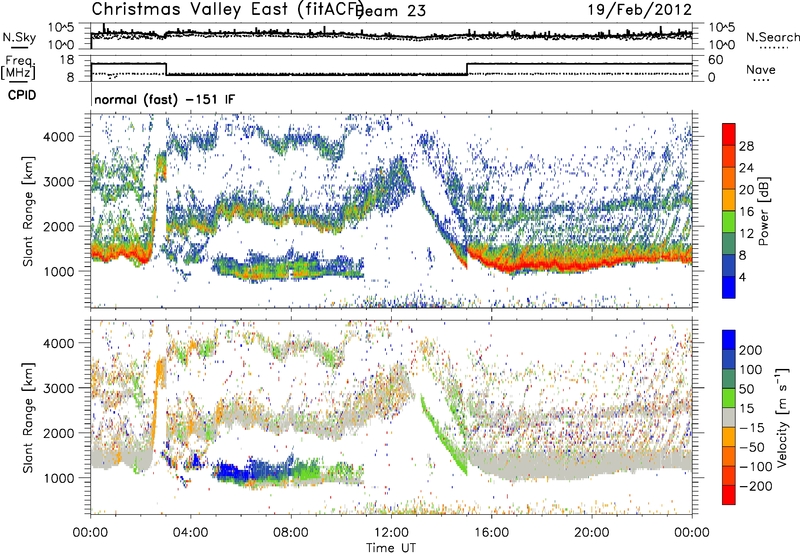This screenshot has height=554, width=800.
Task: Click the '-200' label on Velocity colorbar
Action: pos(755,486)
